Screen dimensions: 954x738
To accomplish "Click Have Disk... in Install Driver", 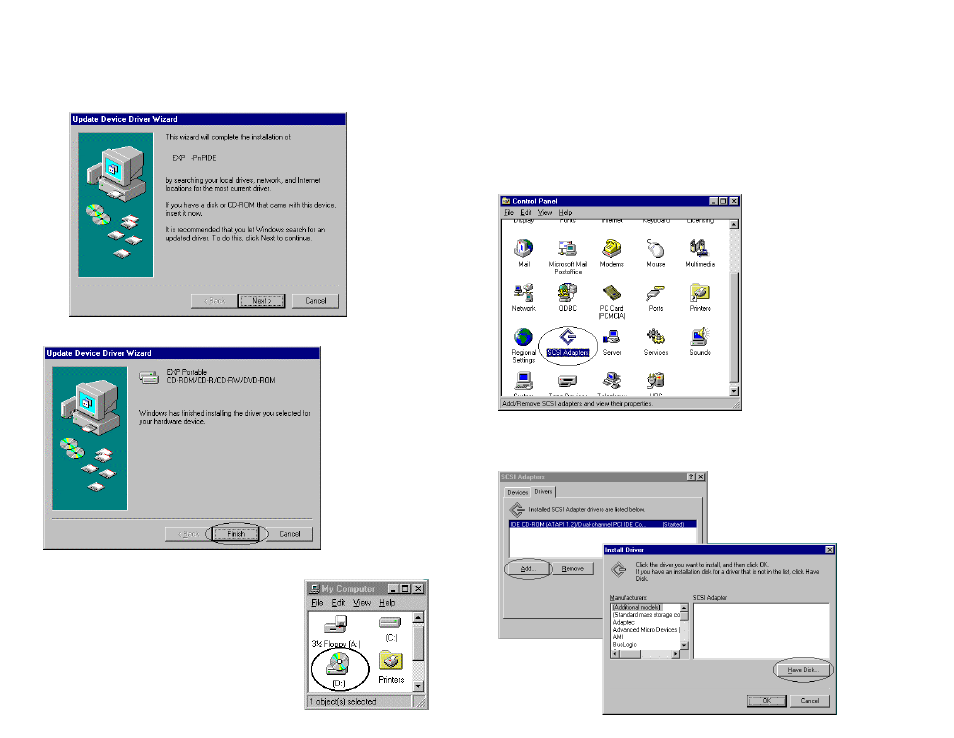I will pos(802,670).
